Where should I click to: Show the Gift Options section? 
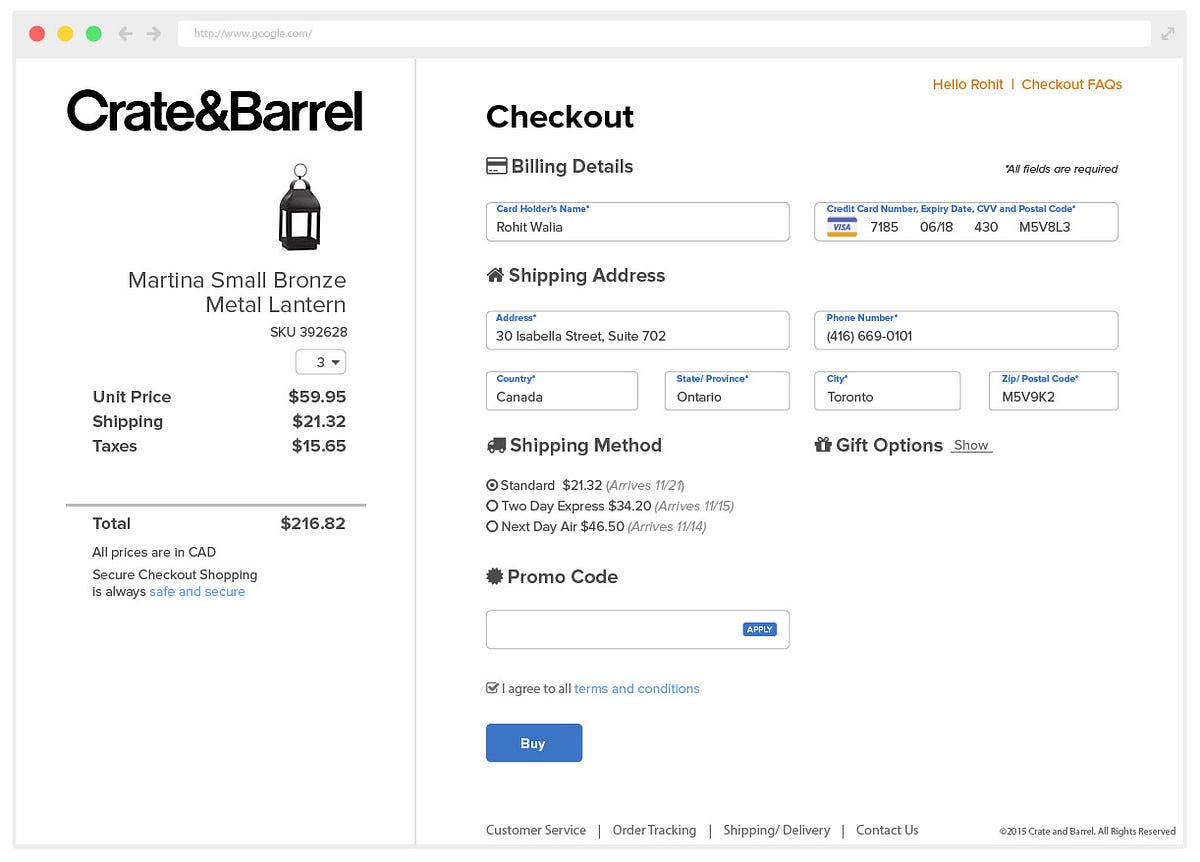coord(971,446)
